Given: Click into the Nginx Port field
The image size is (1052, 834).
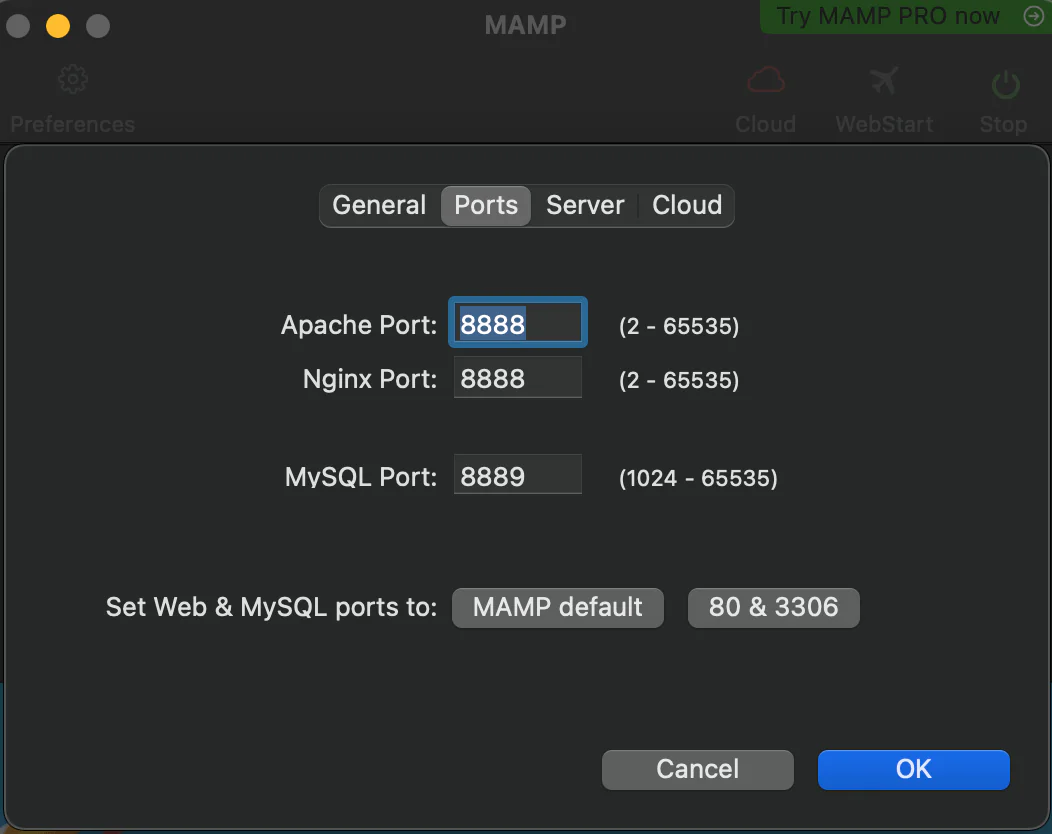Looking at the screenshot, I should pyautogui.click(x=517, y=378).
